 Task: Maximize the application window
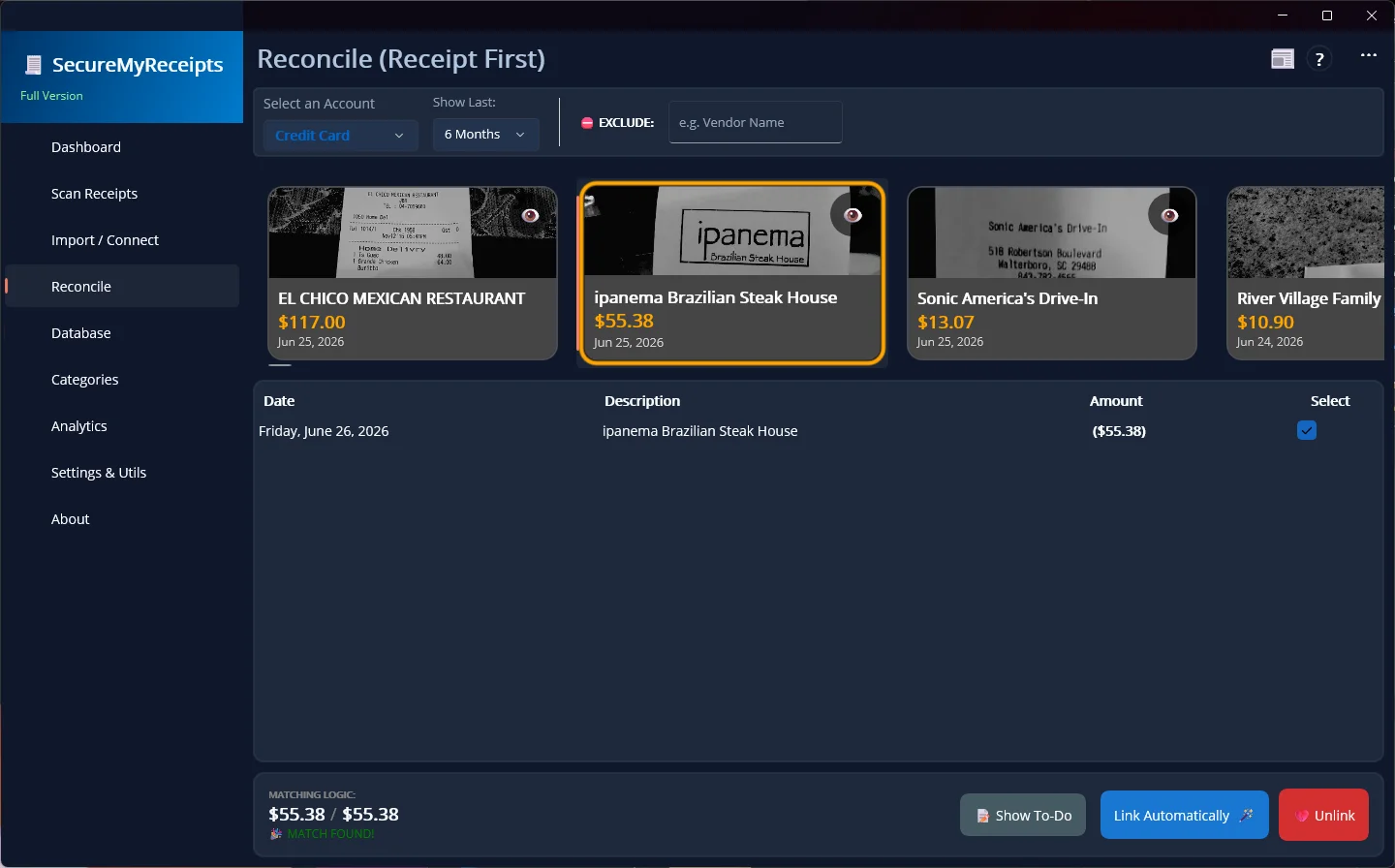click(1327, 15)
